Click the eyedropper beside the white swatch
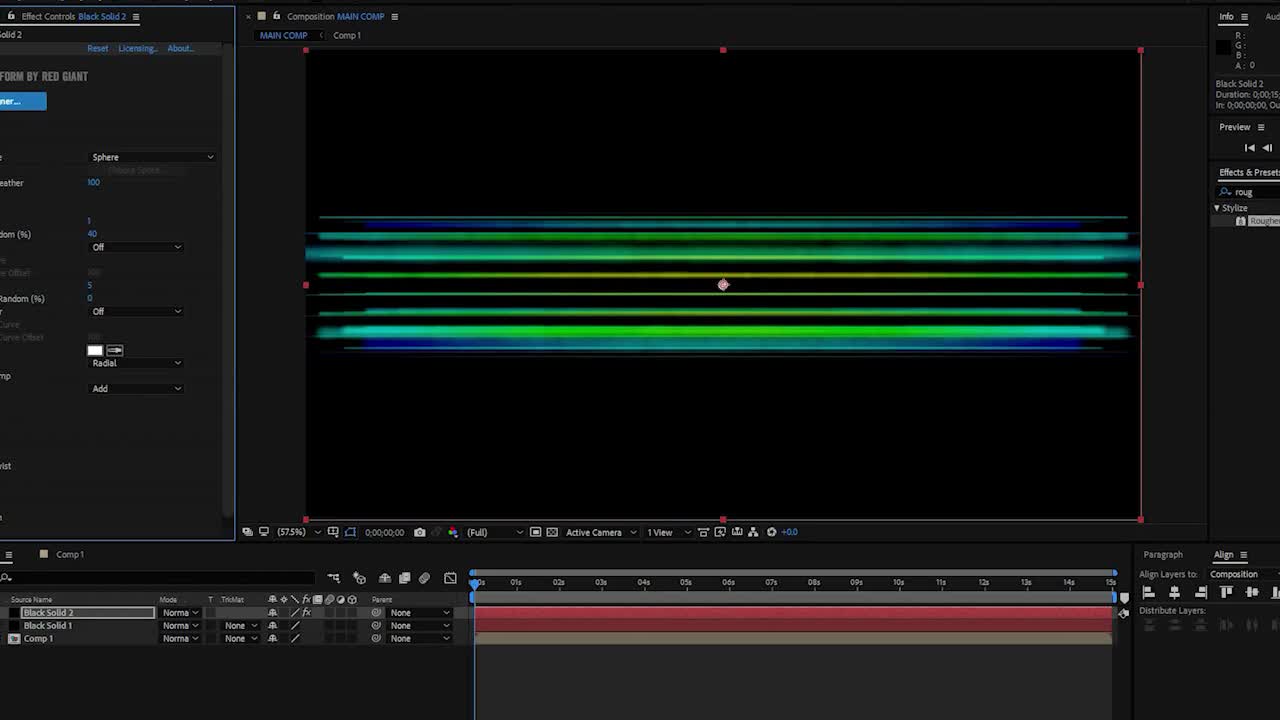The image size is (1280, 720). 115,350
